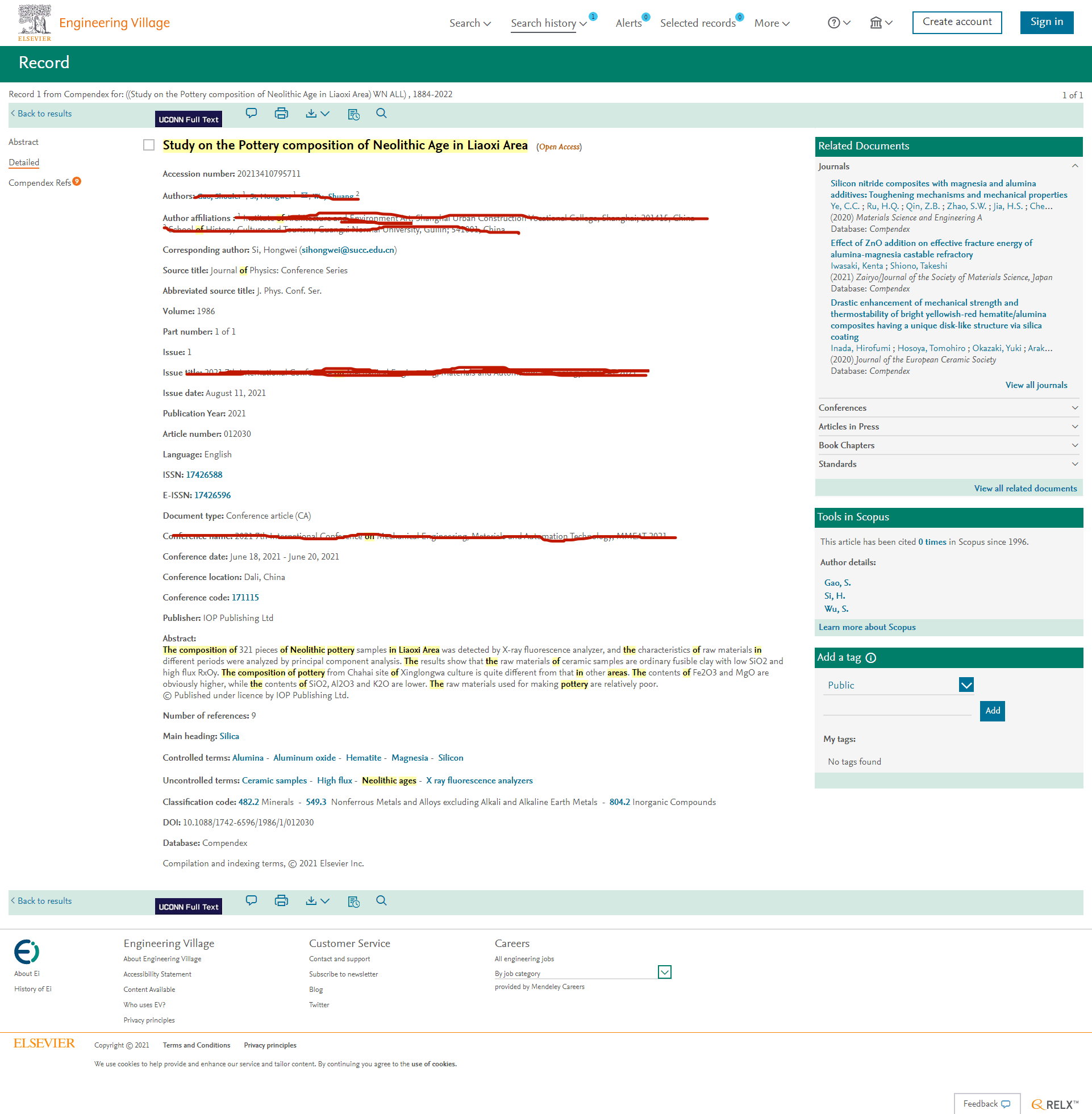Click the email envelope icon next to authors

(304, 195)
